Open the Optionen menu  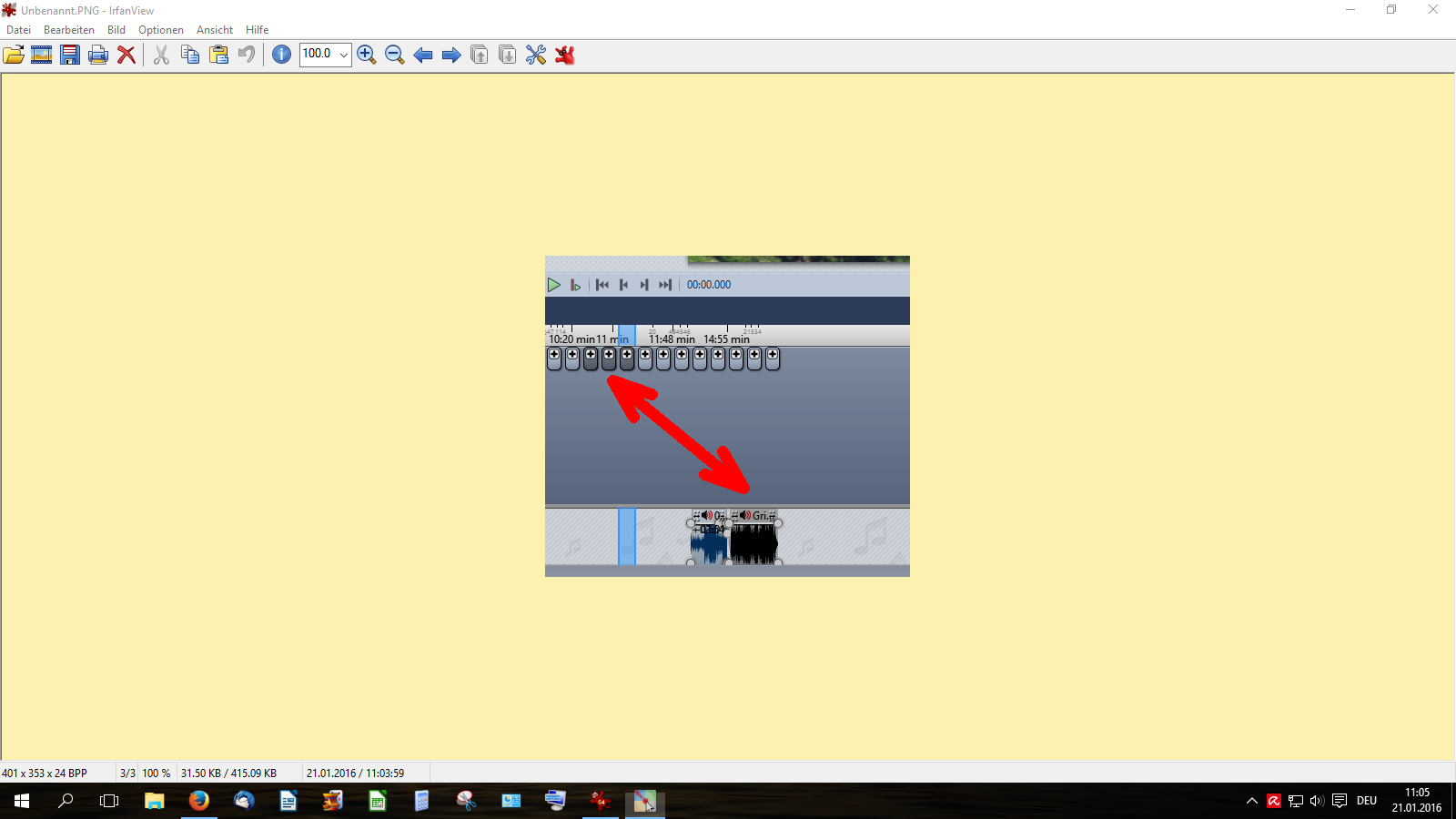pyautogui.click(x=161, y=30)
